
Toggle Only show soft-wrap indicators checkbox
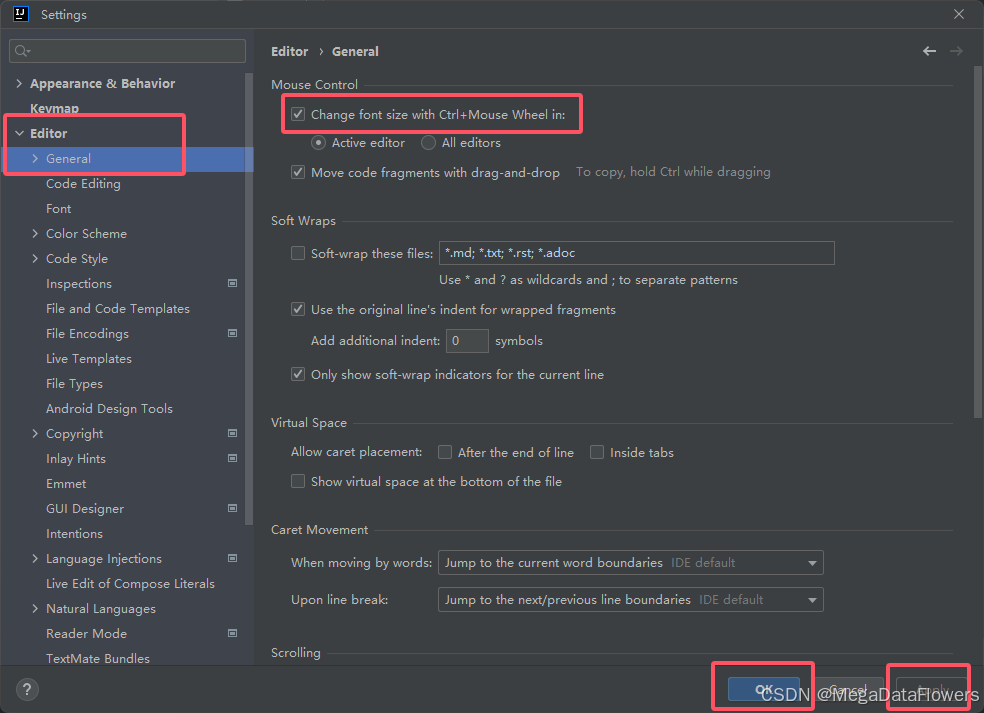point(298,374)
